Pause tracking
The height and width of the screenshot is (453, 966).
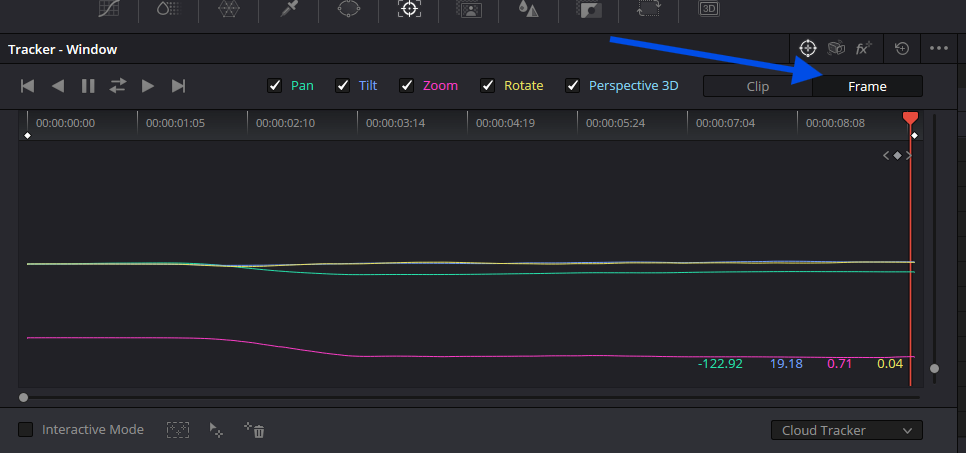tap(88, 86)
